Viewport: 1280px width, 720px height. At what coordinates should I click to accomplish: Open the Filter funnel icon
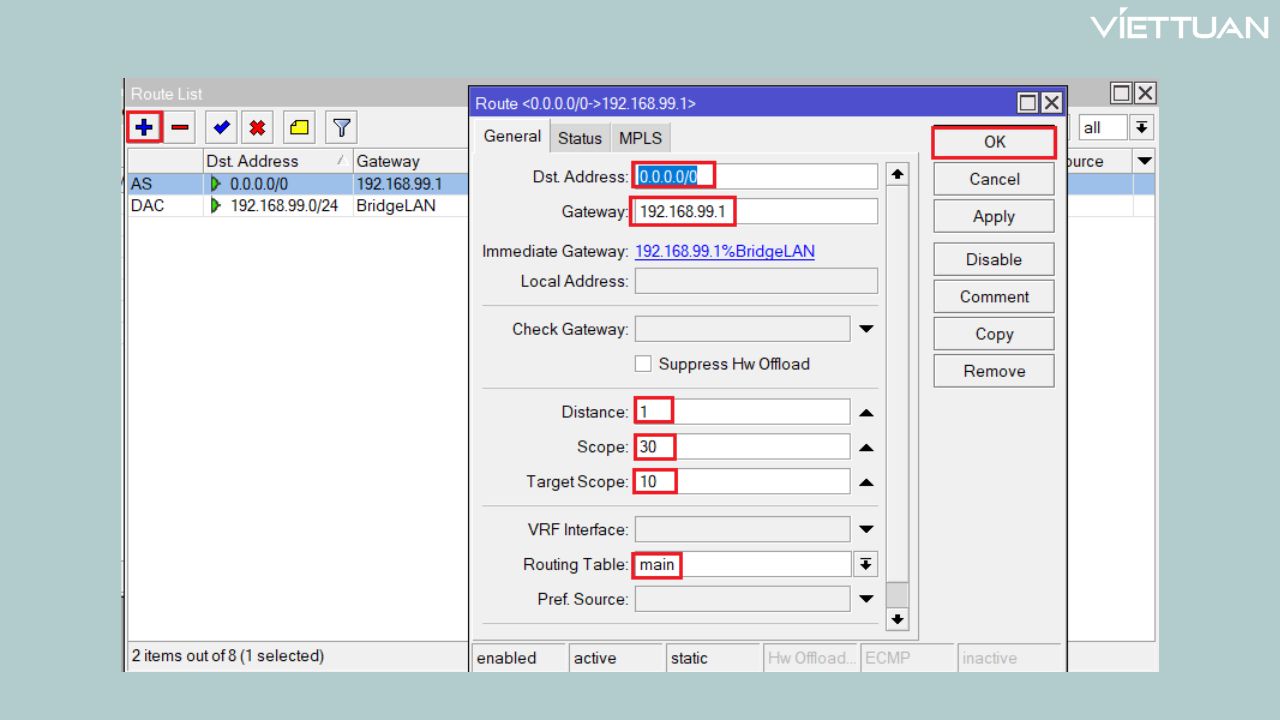(x=341, y=127)
